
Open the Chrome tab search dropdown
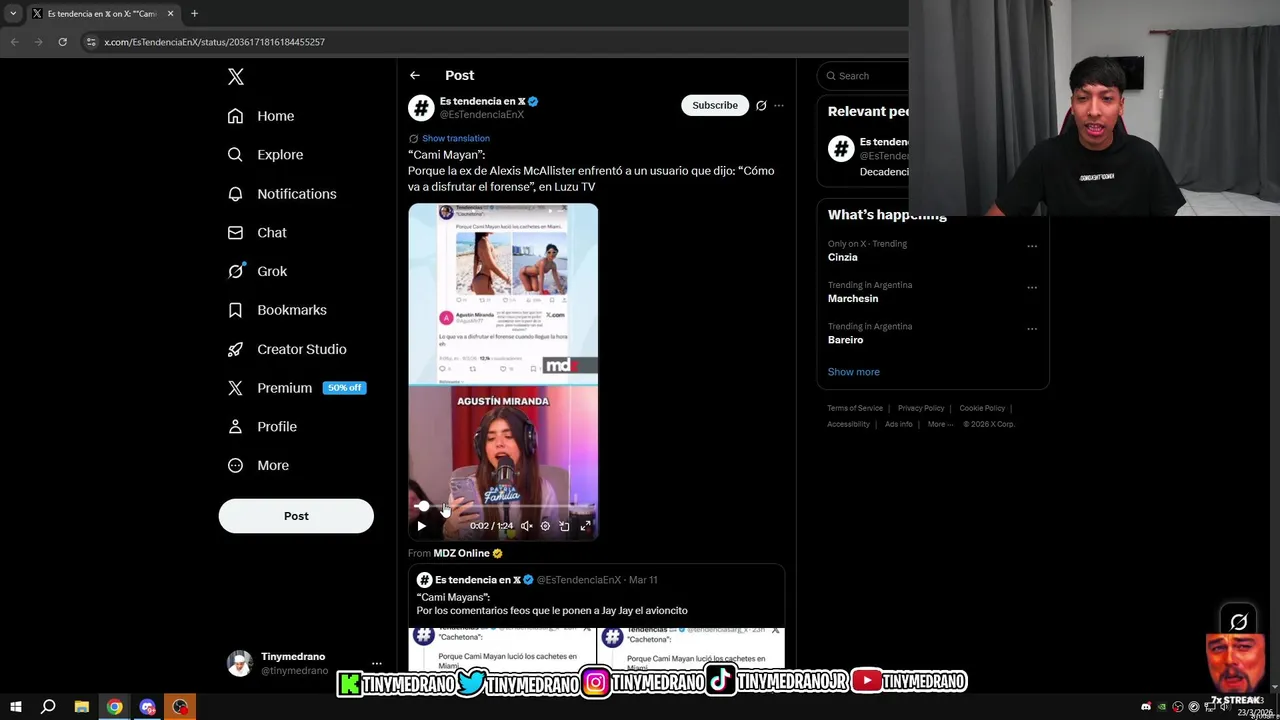click(x=13, y=14)
